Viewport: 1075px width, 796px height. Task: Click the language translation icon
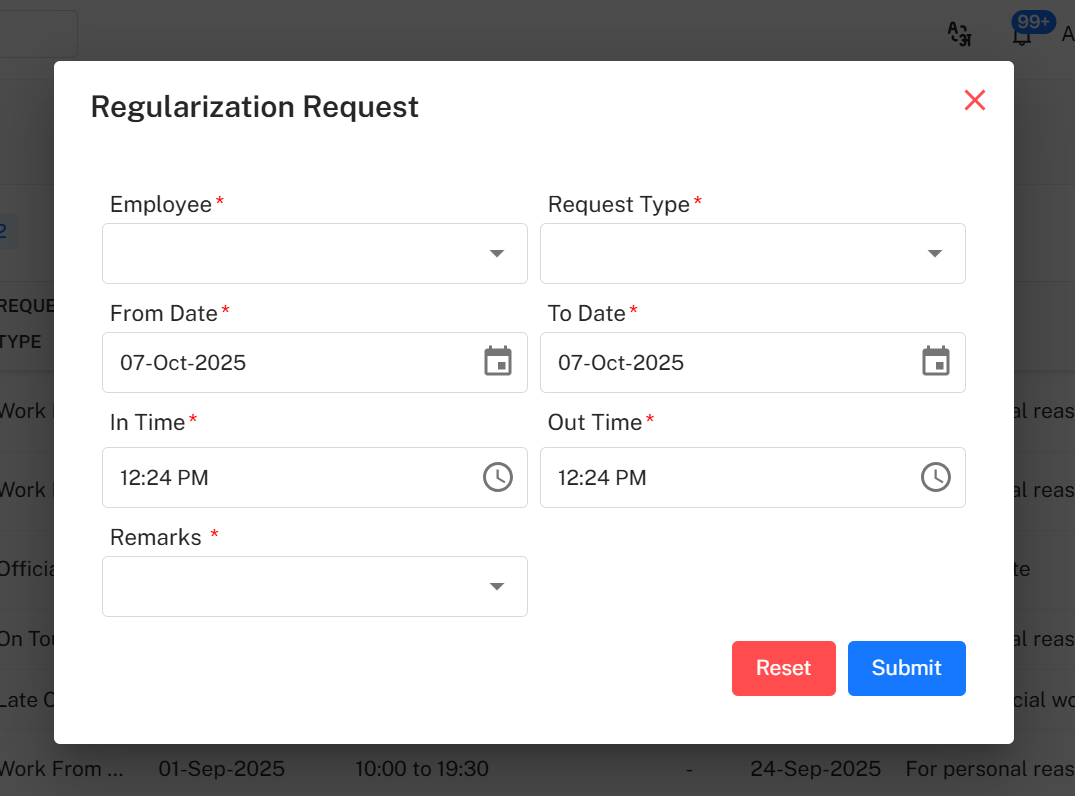pos(959,33)
